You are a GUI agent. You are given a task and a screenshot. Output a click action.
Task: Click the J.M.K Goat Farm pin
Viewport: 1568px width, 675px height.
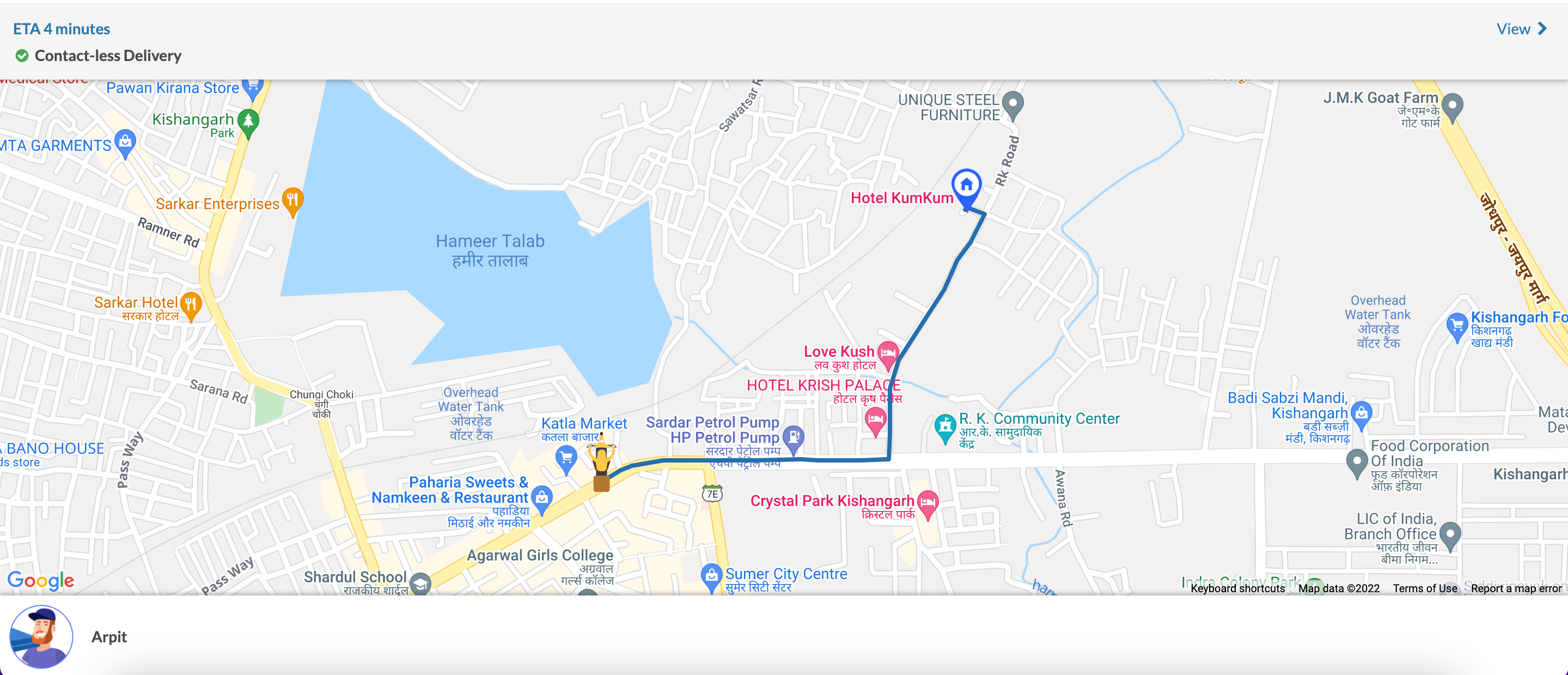point(1453,107)
